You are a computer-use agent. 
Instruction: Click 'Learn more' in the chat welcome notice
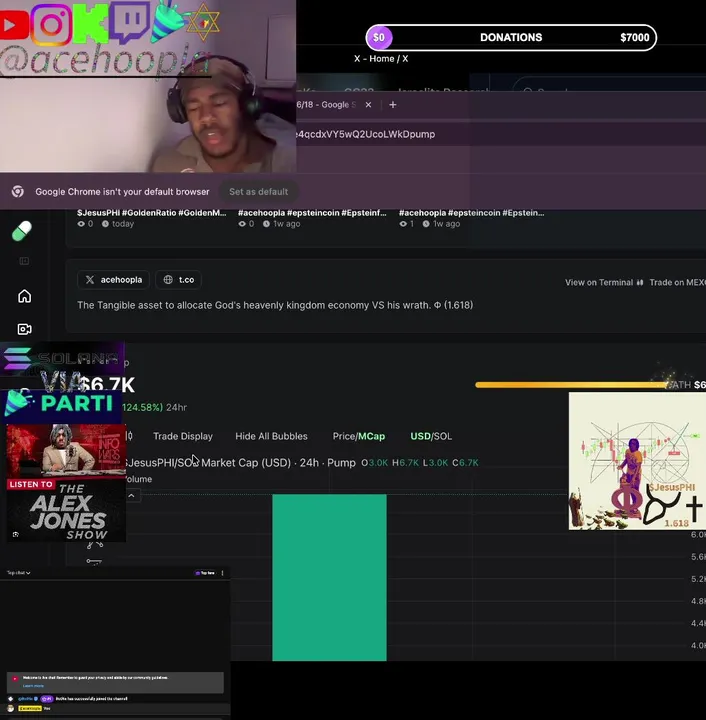coord(33,686)
